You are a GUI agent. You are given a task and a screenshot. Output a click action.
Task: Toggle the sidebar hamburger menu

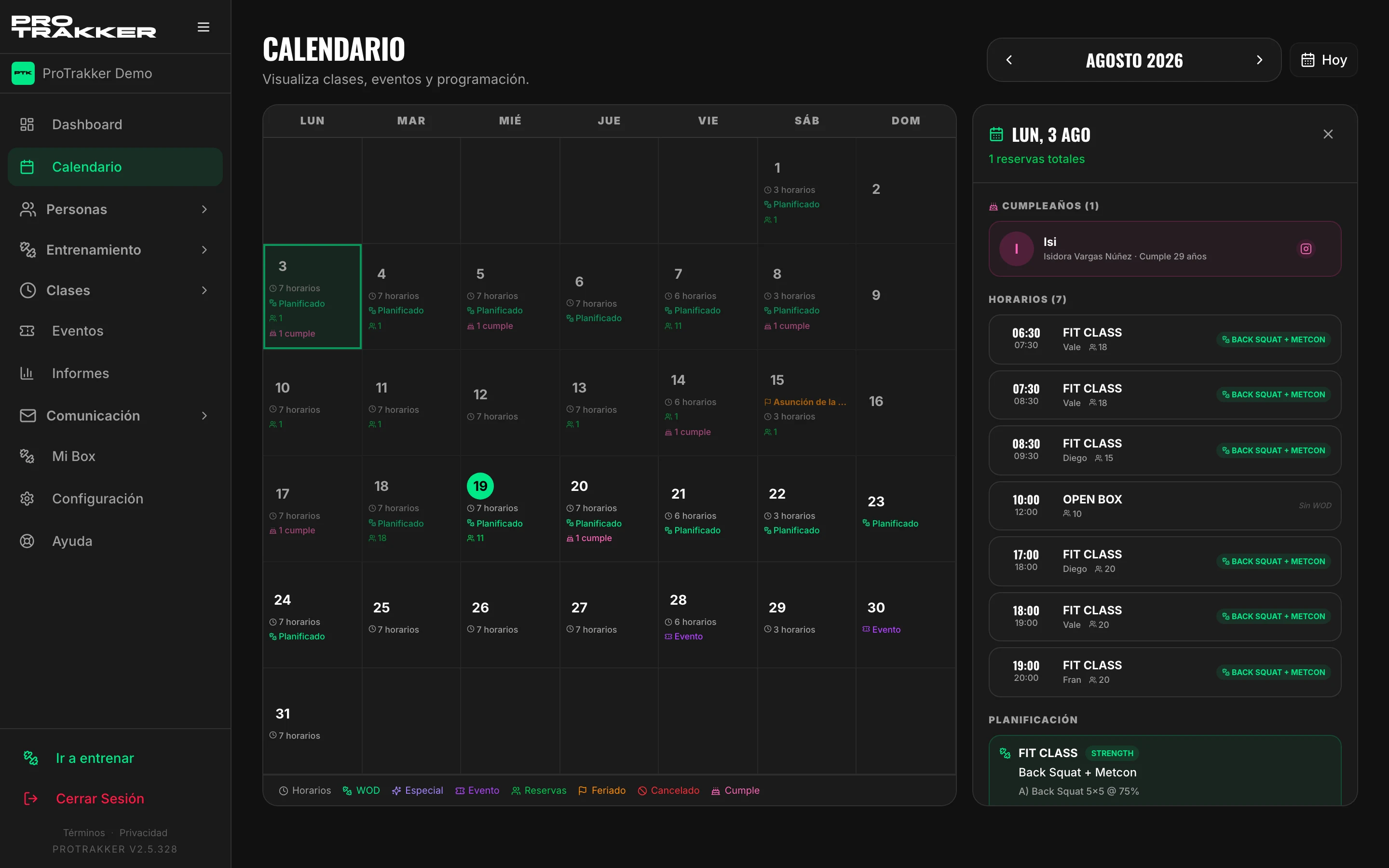click(203, 27)
